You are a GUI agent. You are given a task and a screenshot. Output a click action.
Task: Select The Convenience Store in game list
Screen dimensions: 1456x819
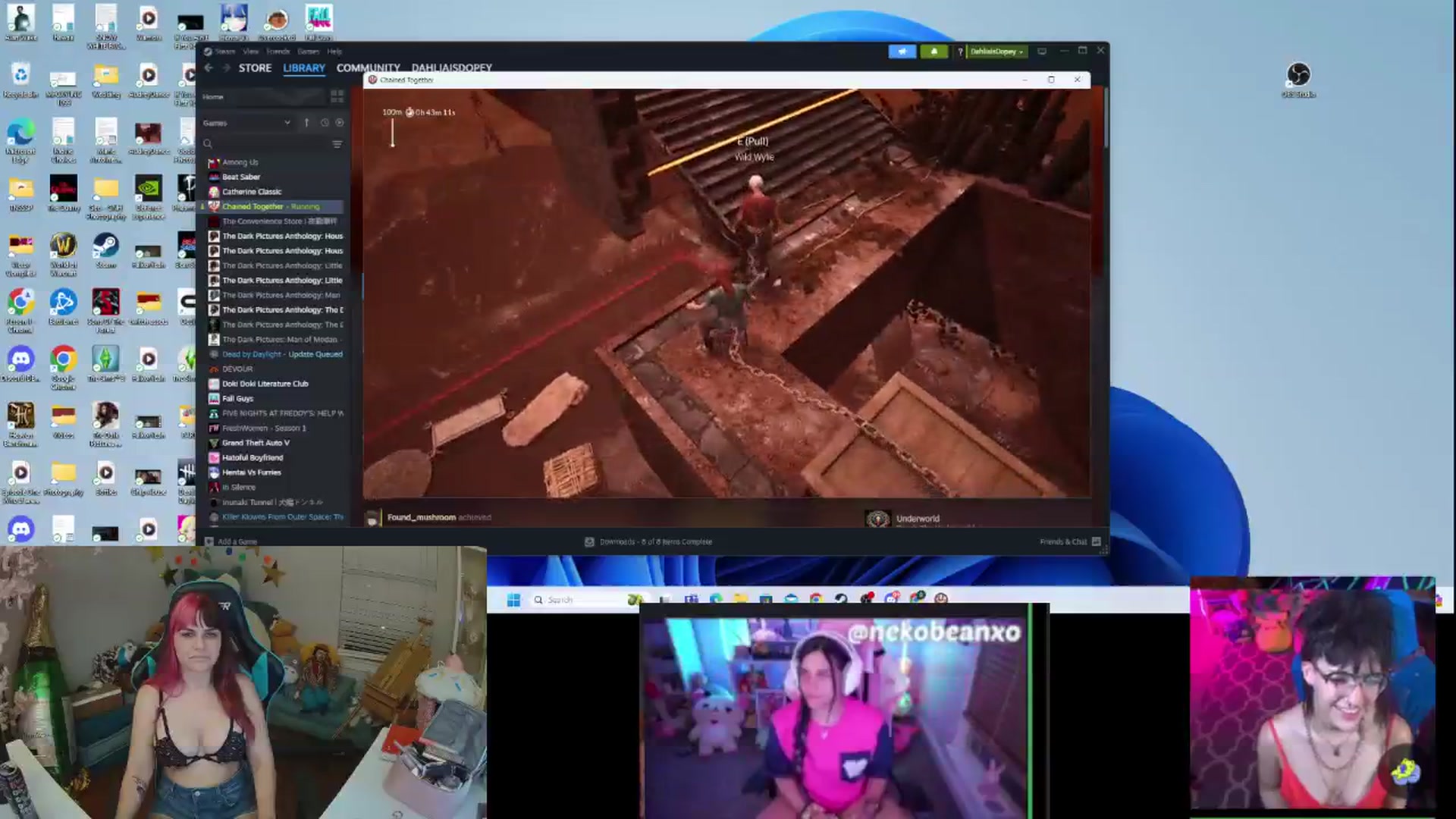click(279, 221)
